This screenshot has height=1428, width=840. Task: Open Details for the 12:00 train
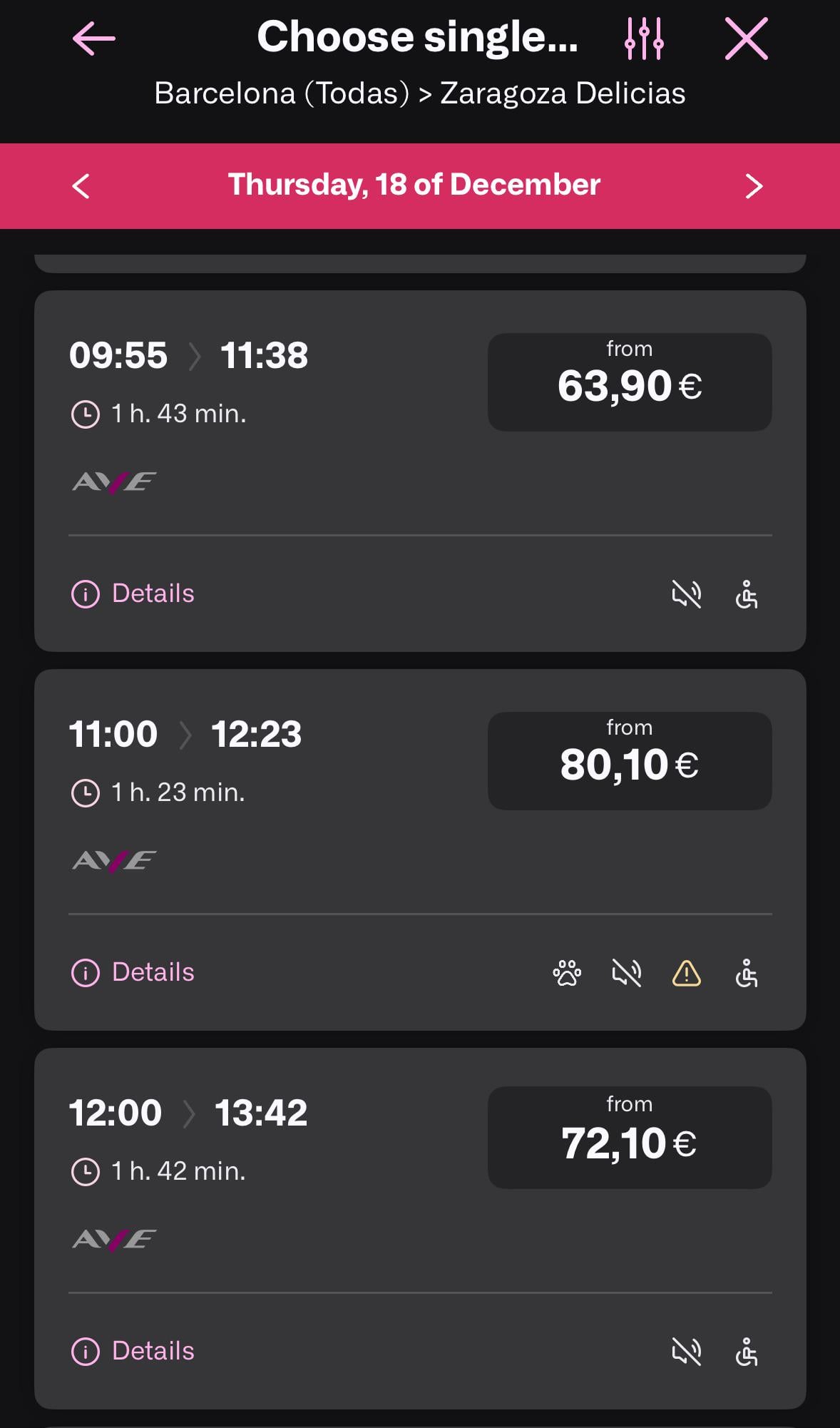(133, 1351)
